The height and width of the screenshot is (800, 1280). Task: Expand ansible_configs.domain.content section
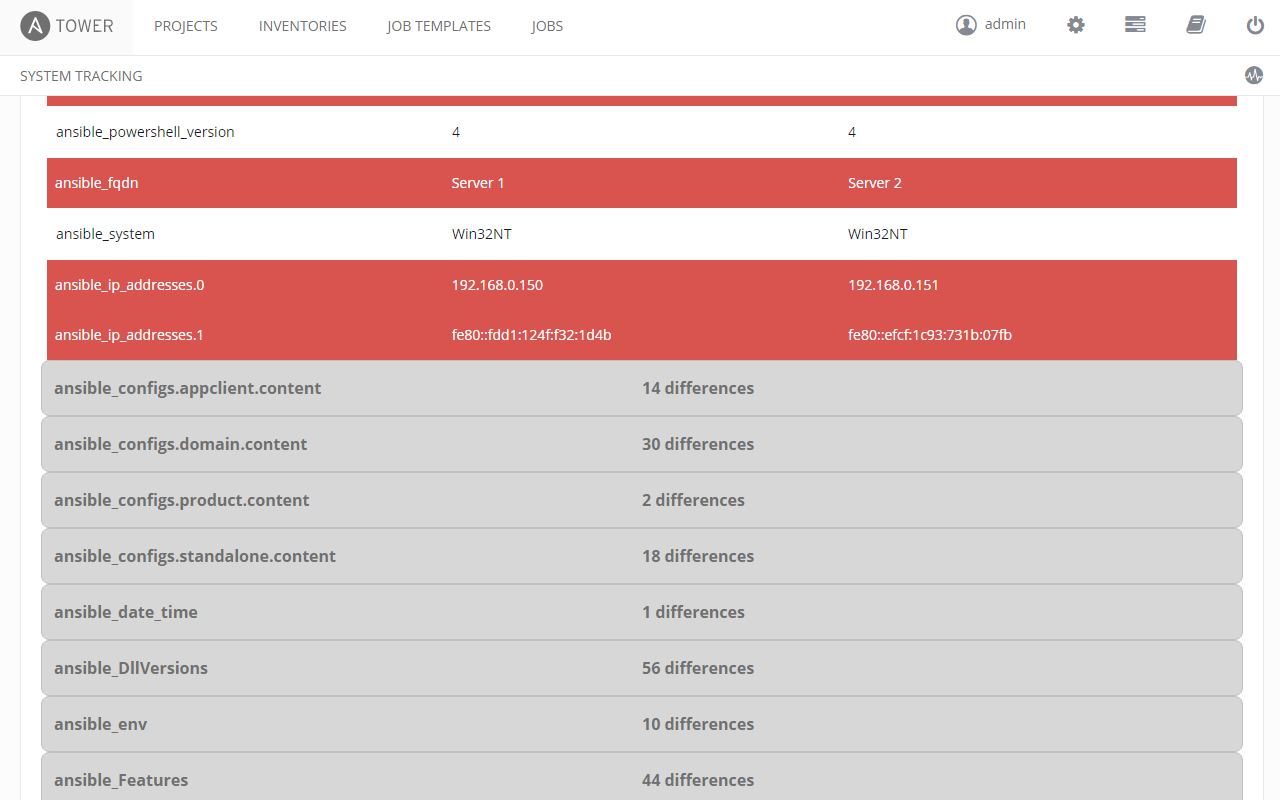pos(640,444)
